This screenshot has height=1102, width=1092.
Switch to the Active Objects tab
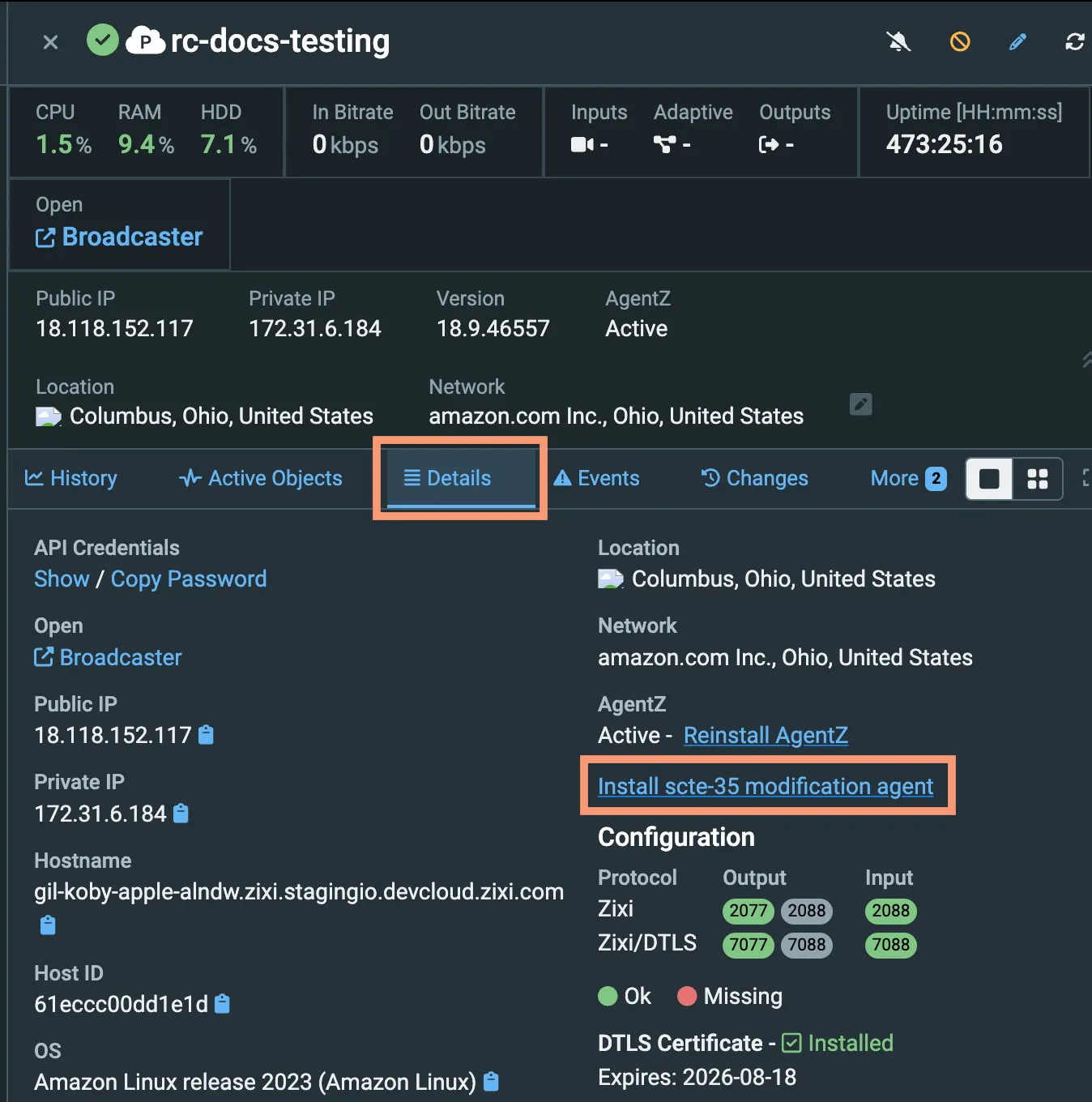point(261,478)
